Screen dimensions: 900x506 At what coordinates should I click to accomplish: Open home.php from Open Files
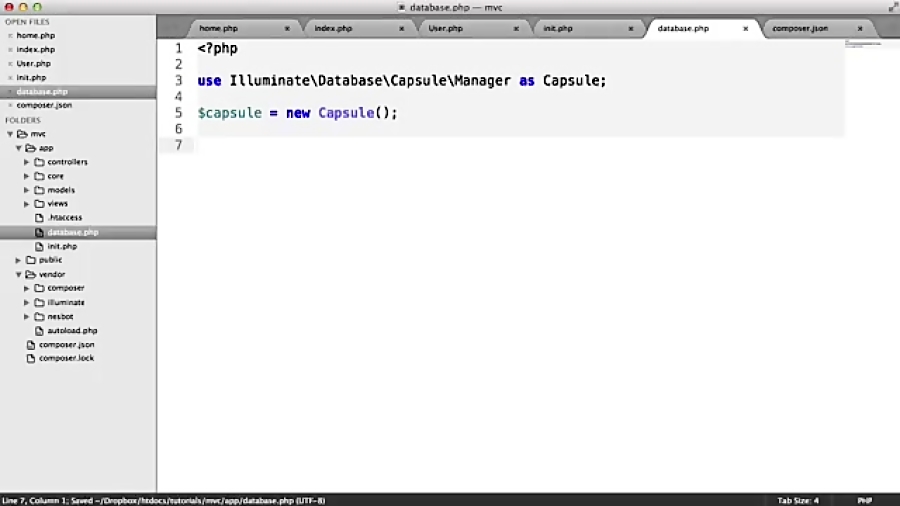tap(36, 36)
